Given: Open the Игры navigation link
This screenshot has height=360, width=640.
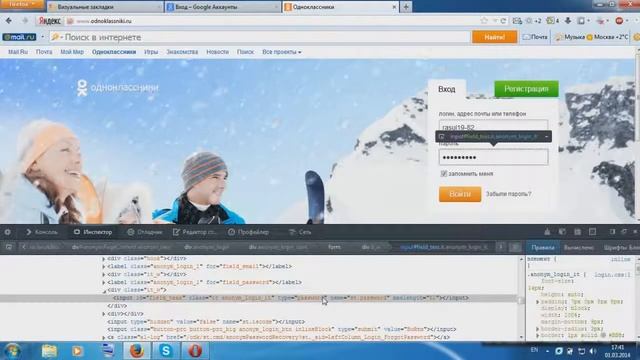Looking at the screenshot, I should [x=151, y=52].
